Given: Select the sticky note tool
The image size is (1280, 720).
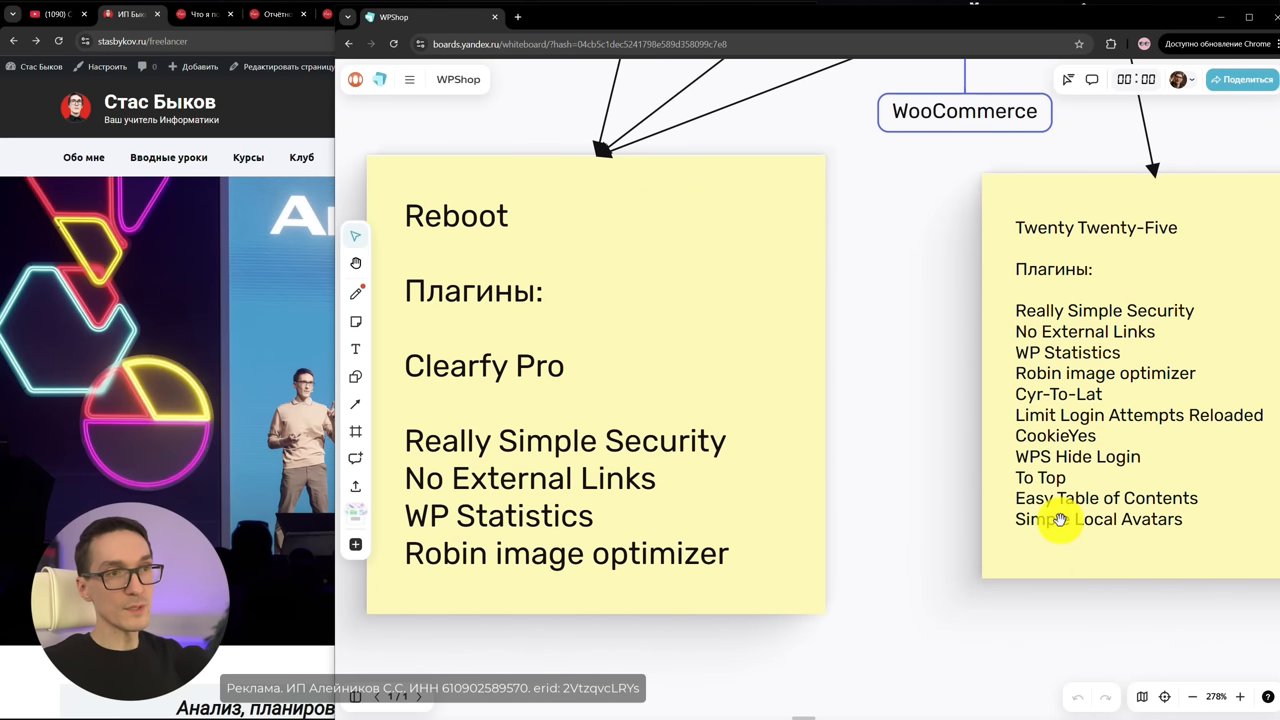Looking at the screenshot, I should click(355, 322).
